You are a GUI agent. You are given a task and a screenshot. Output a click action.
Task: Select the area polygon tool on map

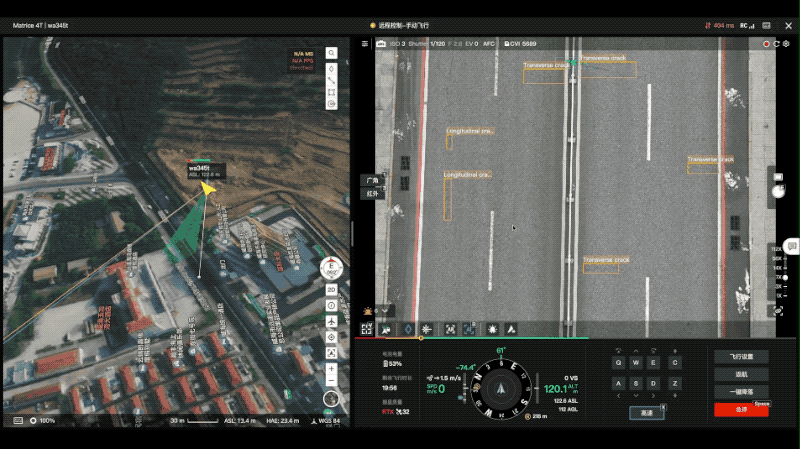point(331,92)
